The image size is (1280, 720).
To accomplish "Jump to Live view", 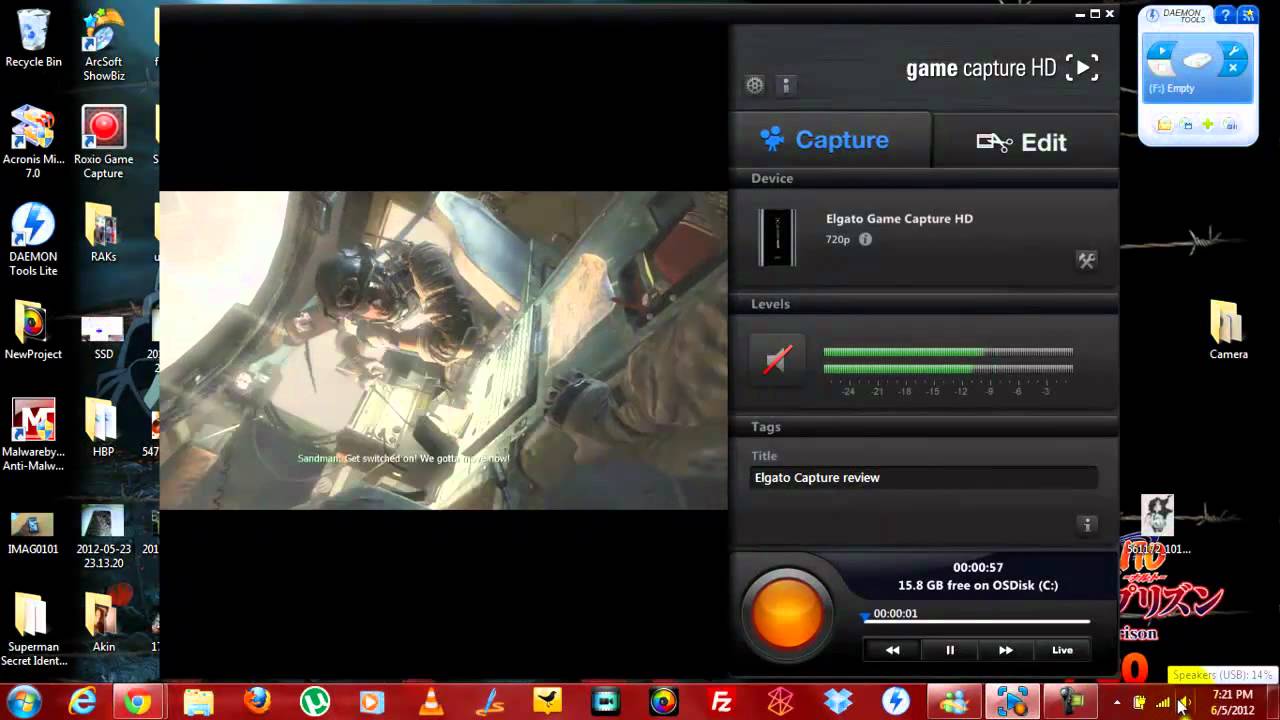I will tap(1062, 650).
